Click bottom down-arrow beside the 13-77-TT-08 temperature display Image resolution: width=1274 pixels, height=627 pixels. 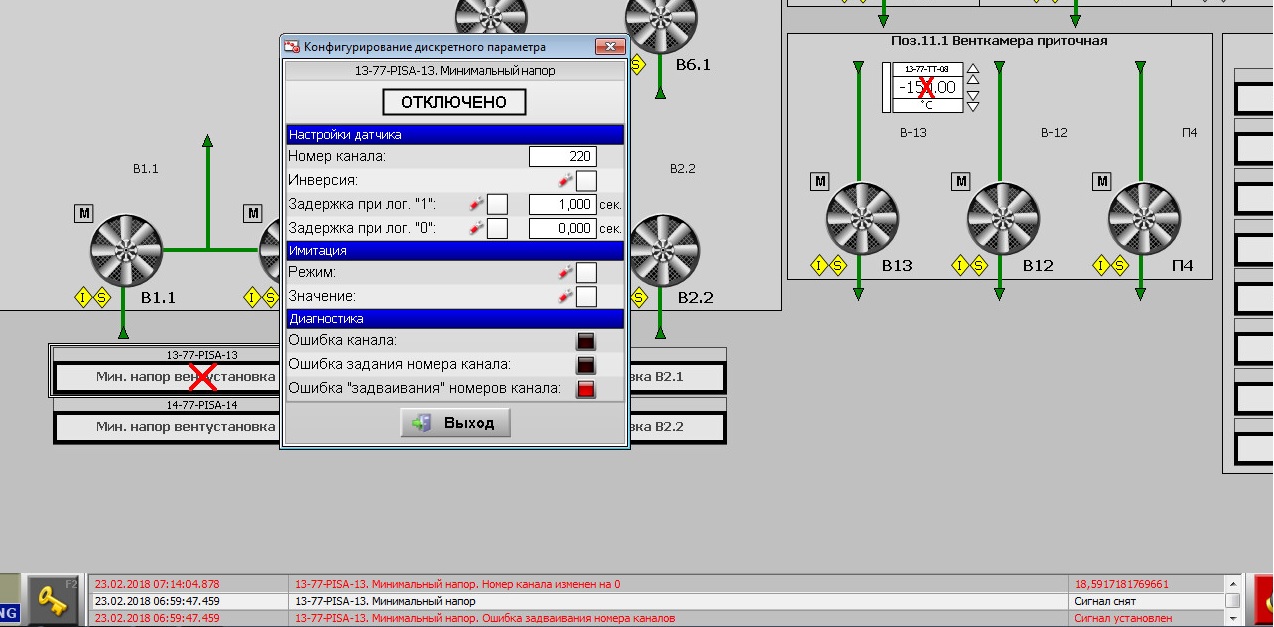[x=973, y=106]
